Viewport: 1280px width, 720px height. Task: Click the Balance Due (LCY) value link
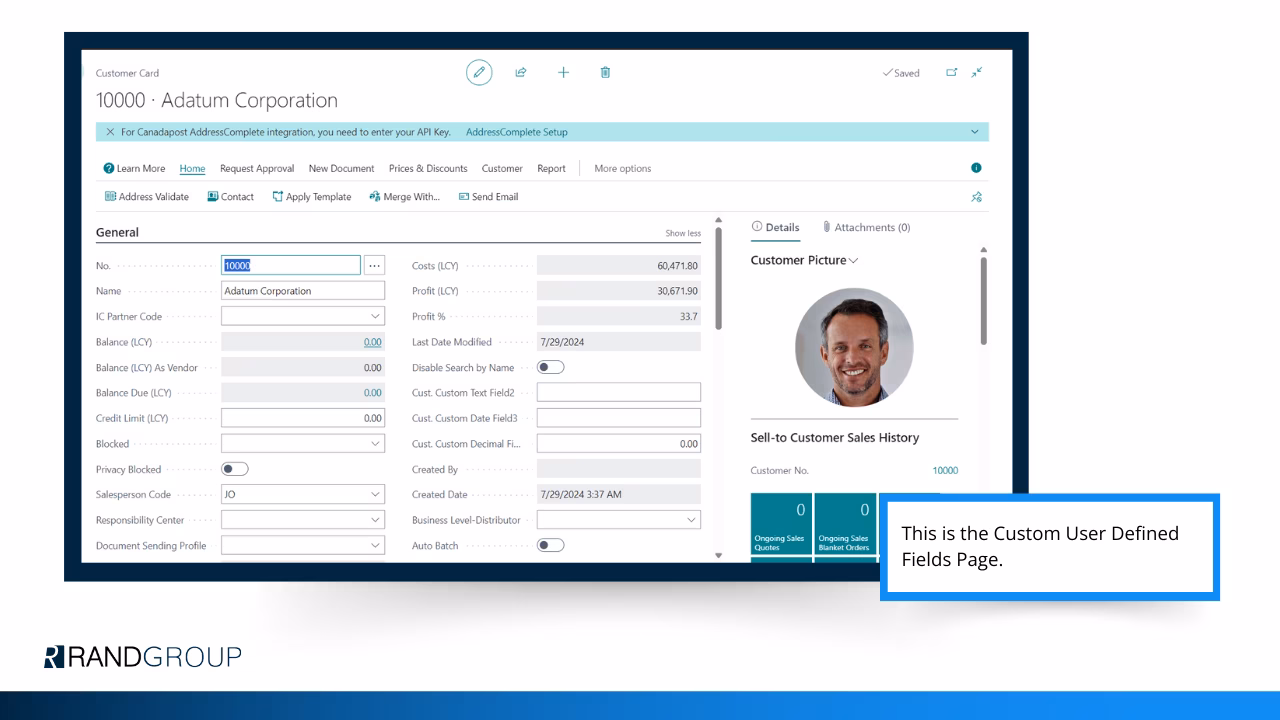coord(372,393)
